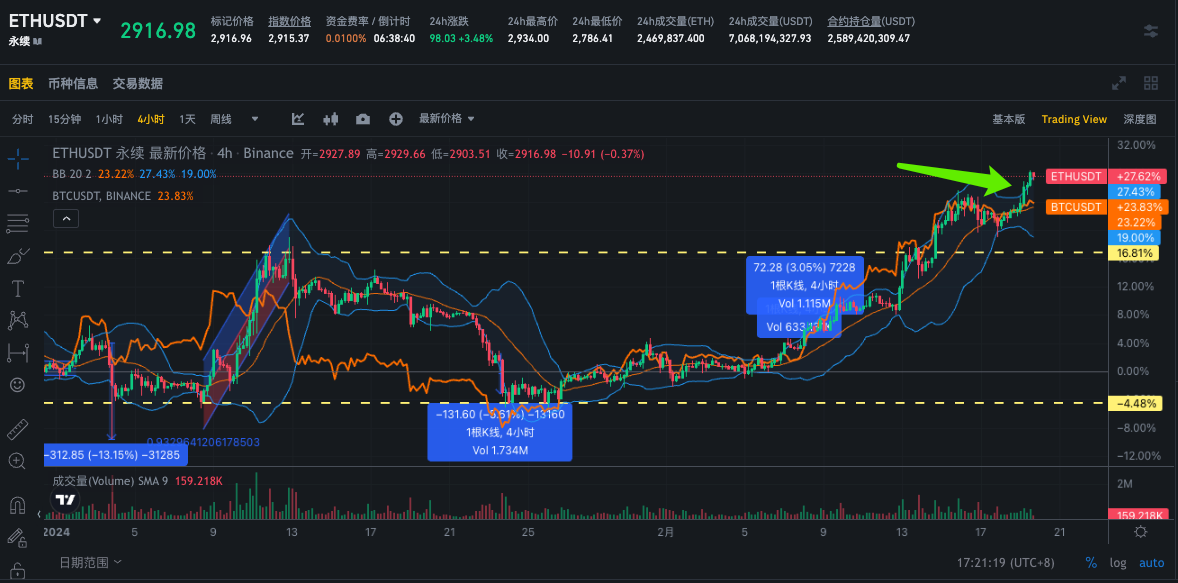
Task: Pick the ruler measure tool
Action: tap(17, 430)
